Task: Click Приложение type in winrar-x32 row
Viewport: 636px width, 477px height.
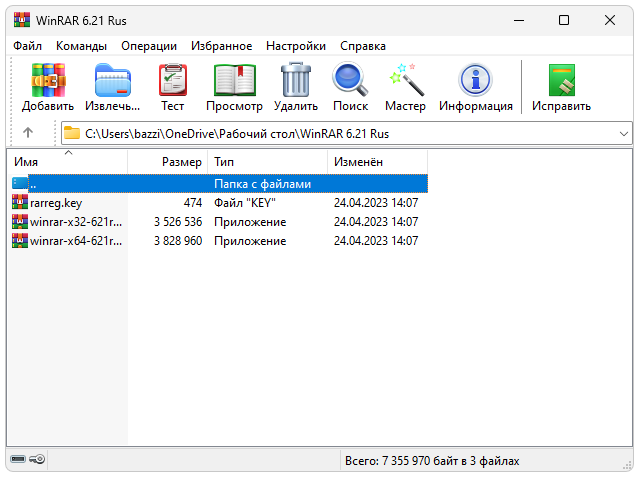Action: [x=250, y=221]
